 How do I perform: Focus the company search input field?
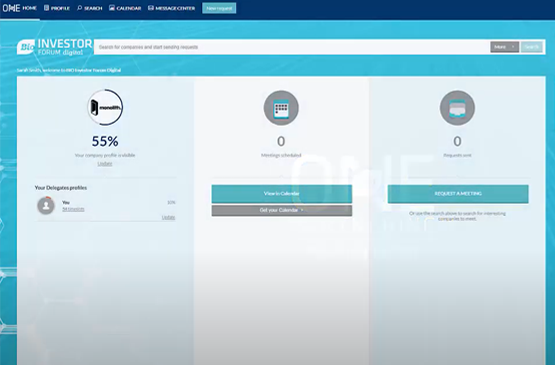(292, 47)
